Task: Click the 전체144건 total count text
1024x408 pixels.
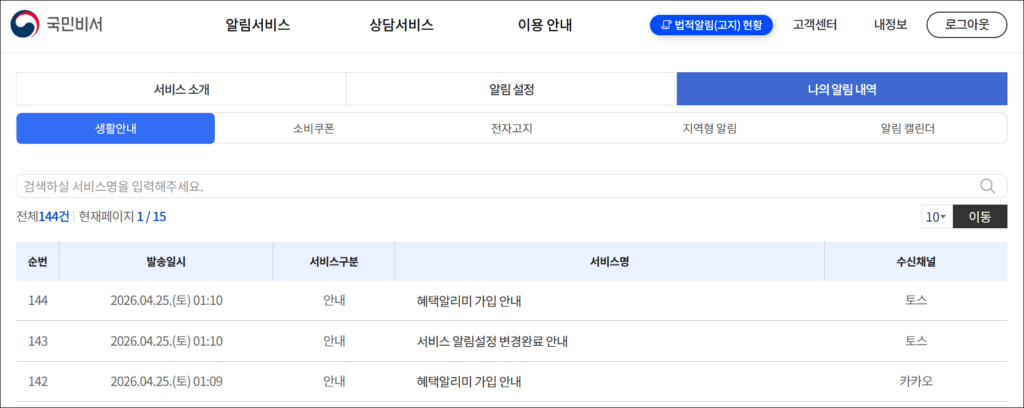Action: (42, 217)
